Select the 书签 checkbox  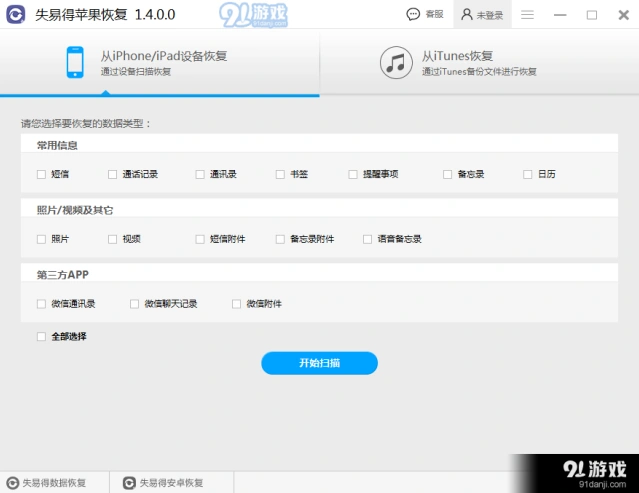(280, 174)
